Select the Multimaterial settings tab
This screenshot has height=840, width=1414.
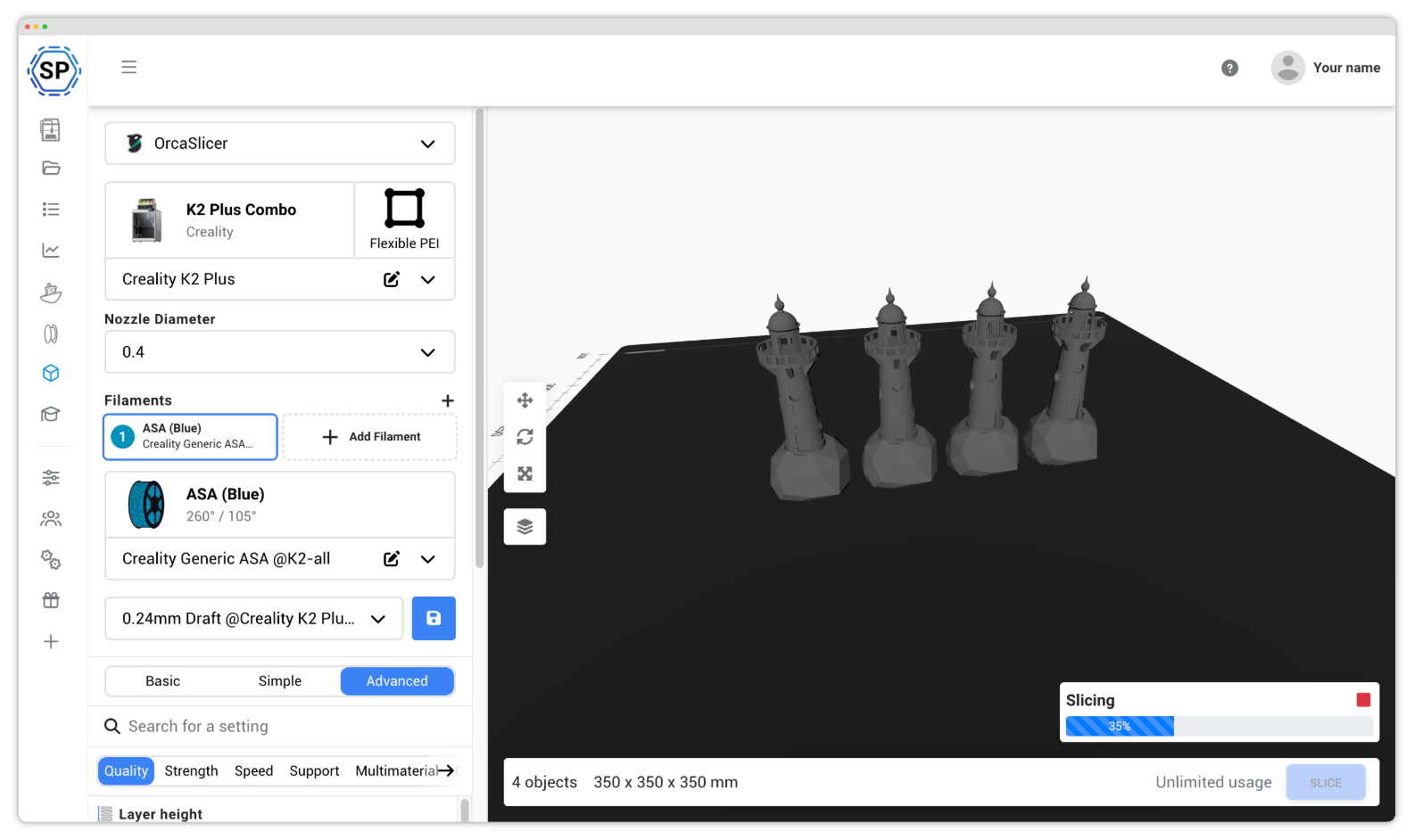click(x=397, y=770)
